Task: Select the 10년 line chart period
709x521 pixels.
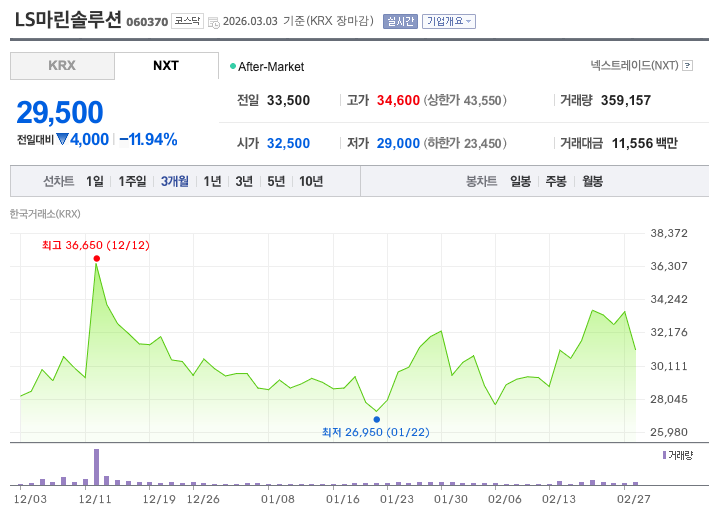Action: 311,181
